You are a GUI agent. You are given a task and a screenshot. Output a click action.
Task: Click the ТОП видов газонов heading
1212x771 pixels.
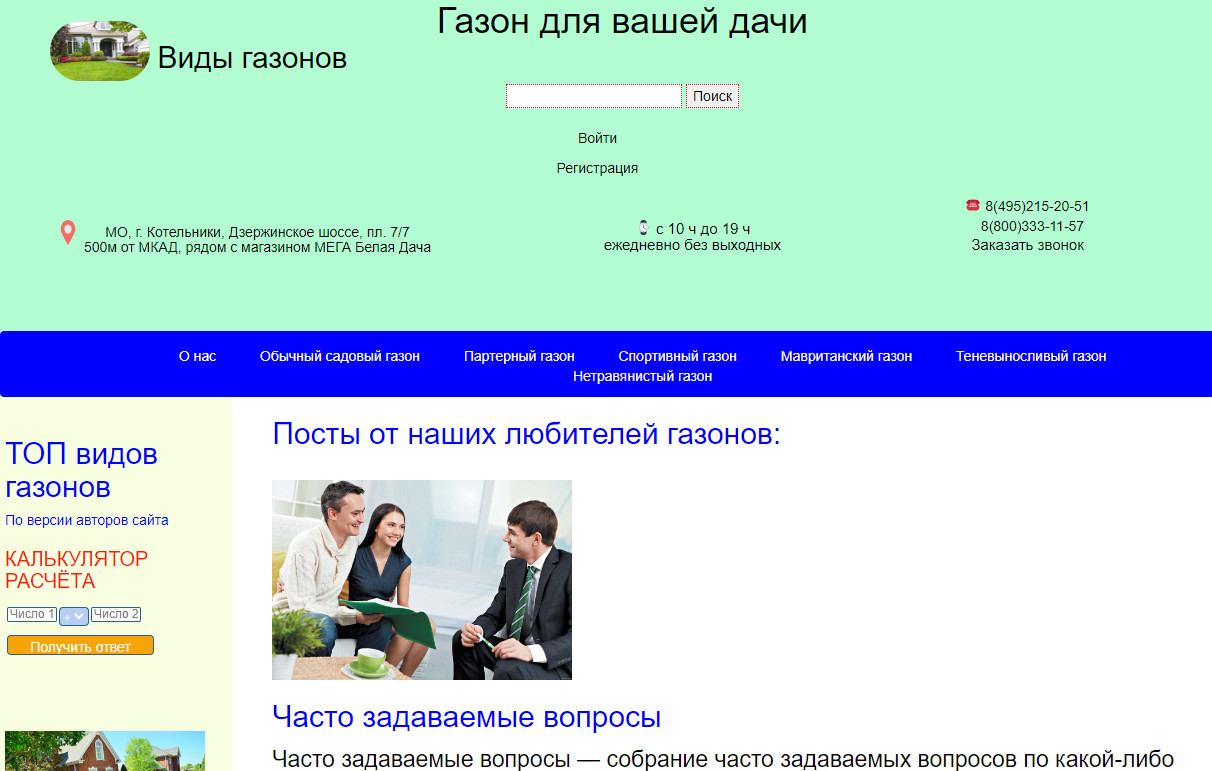[x=82, y=471]
